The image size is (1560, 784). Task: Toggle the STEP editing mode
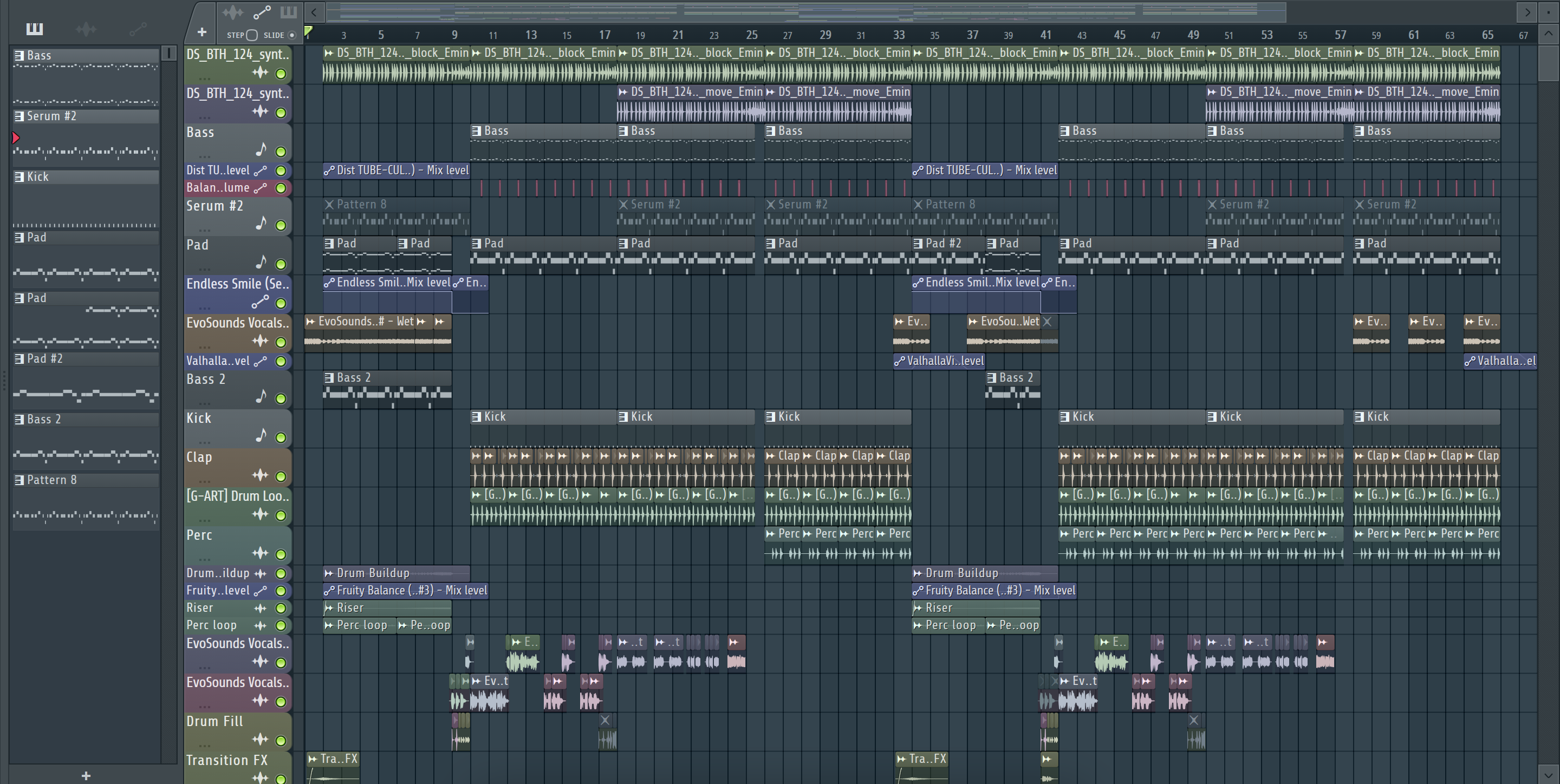point(252,35)
